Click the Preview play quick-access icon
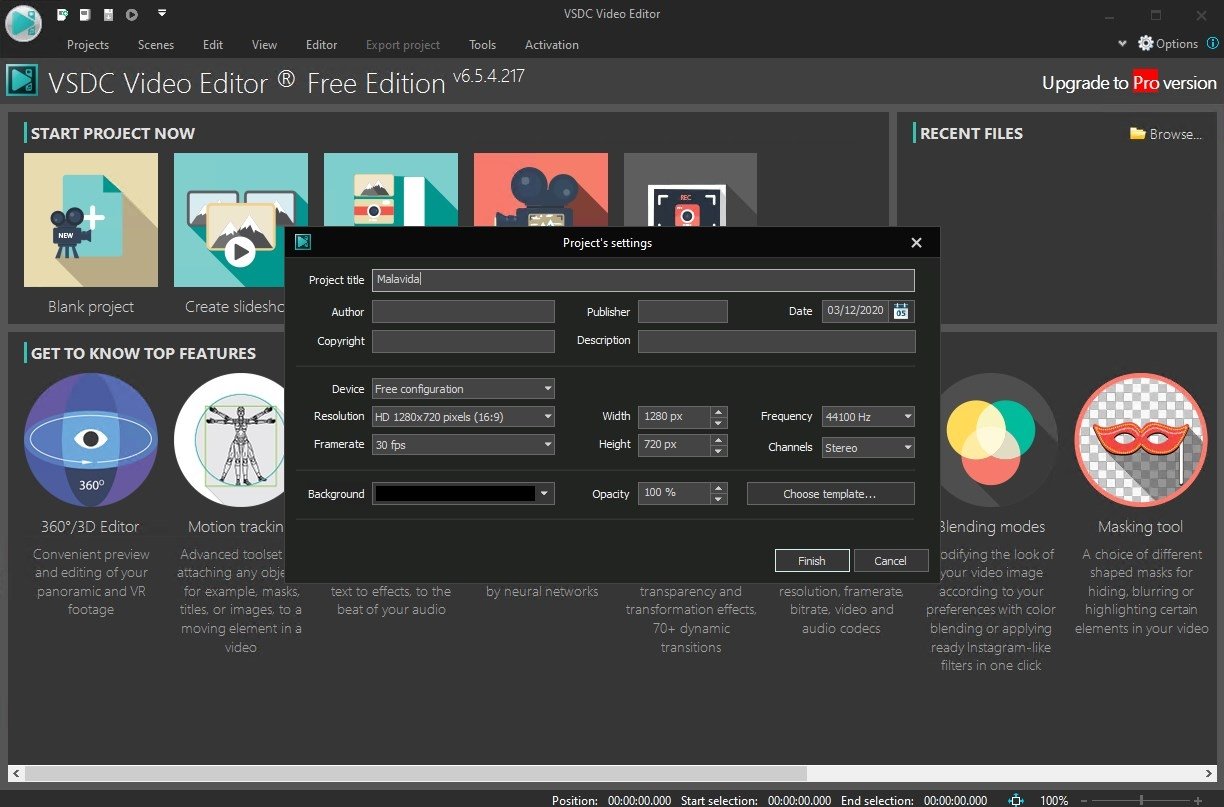This screenshot has width=1224, height=807. pyautogui.click(x=132, y=14)
